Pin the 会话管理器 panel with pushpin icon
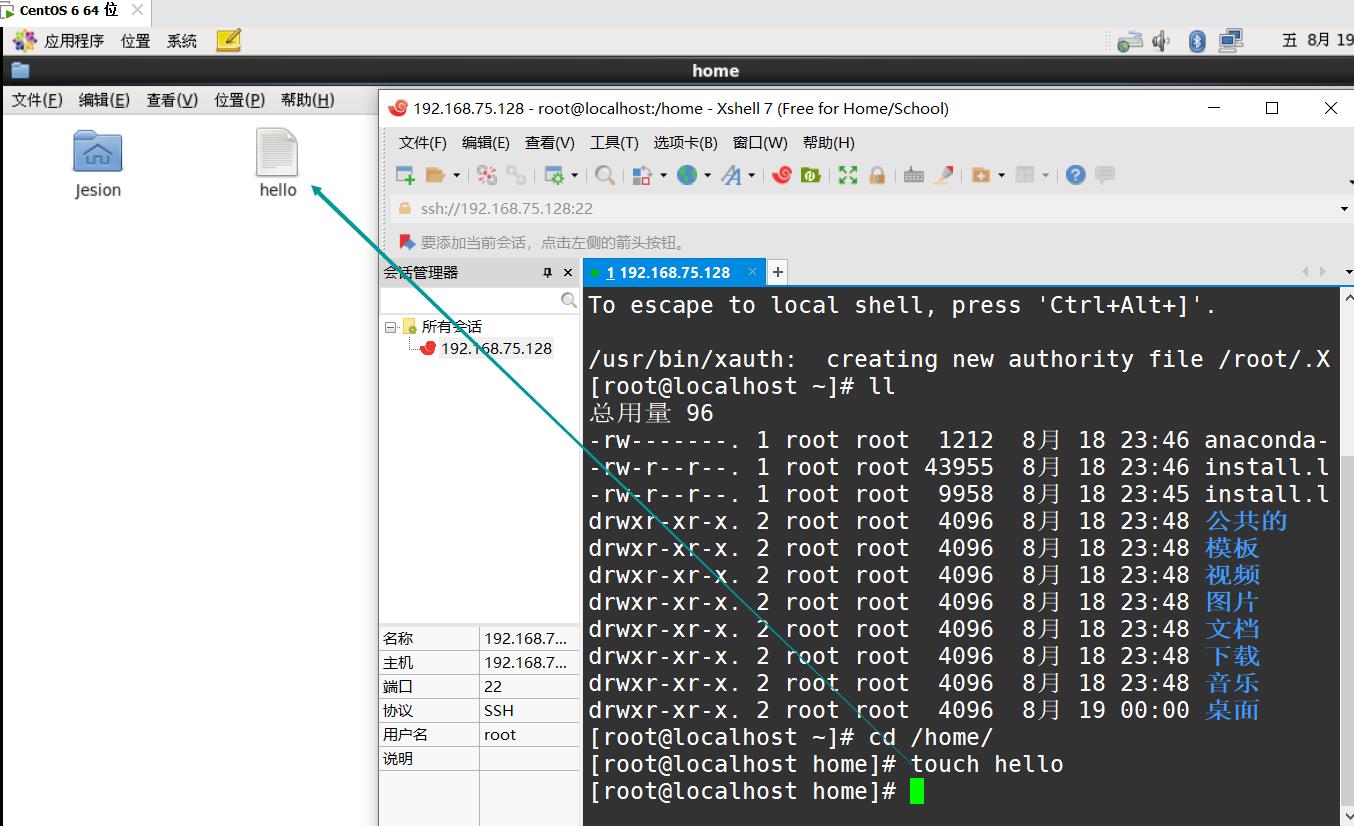1354x826 pixels. pos(547,272)
